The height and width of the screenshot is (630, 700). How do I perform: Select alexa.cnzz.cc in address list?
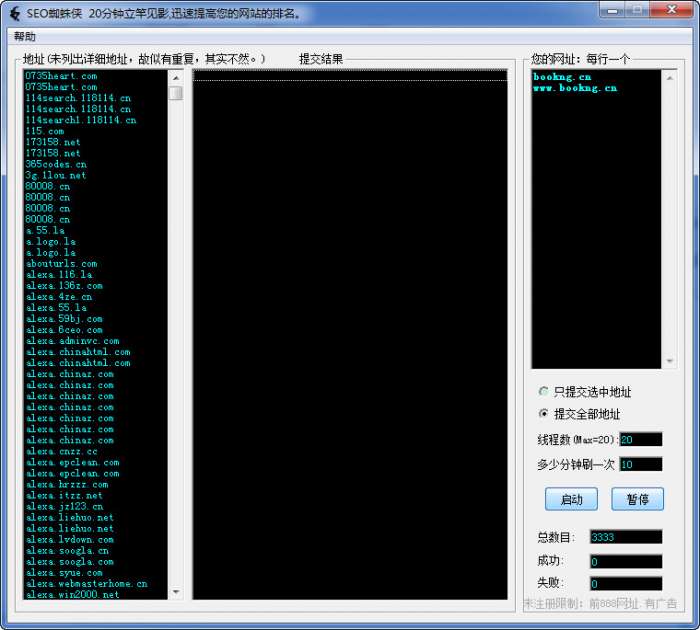click(61, 451)
